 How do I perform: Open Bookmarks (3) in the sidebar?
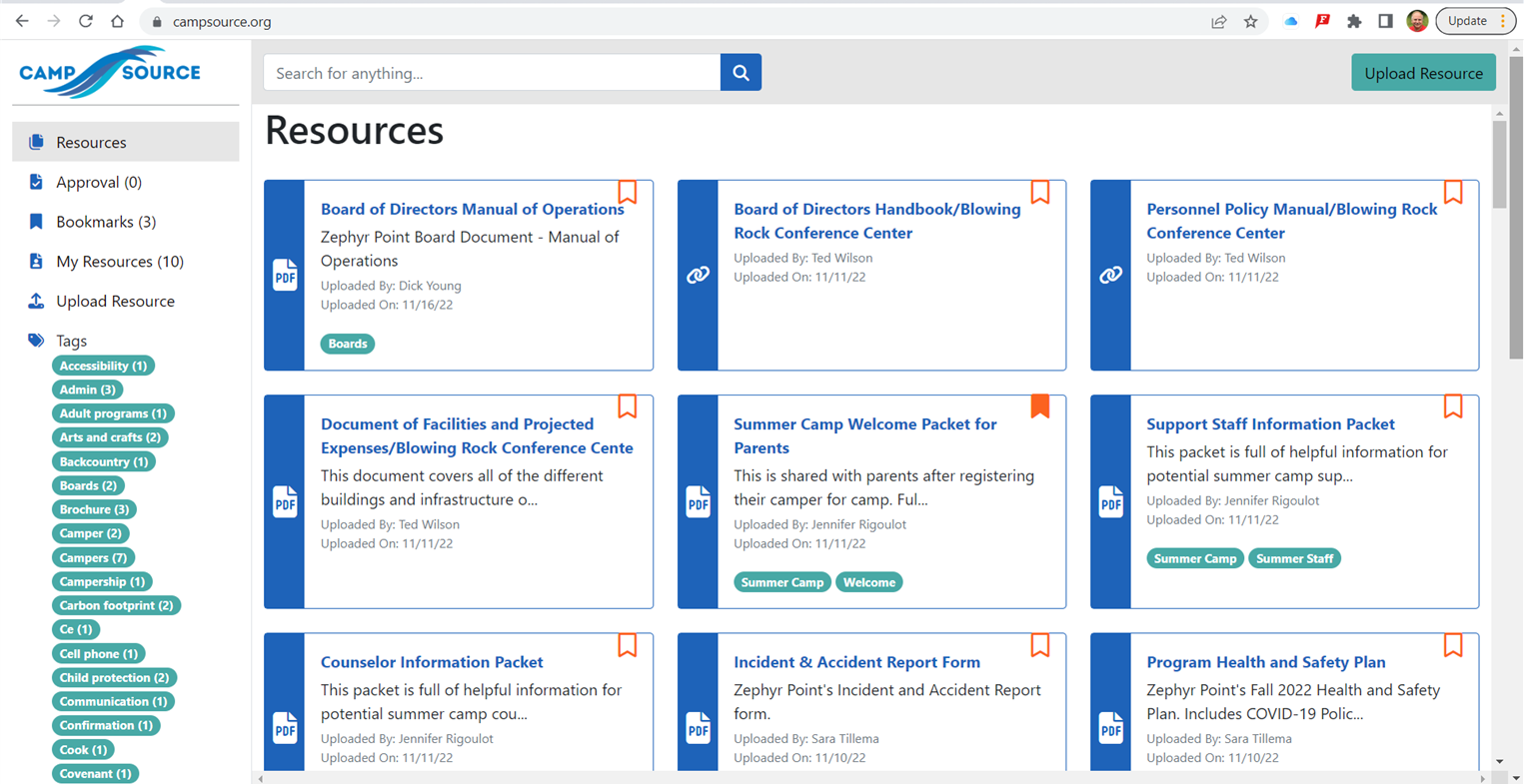(x=106, y=222)
